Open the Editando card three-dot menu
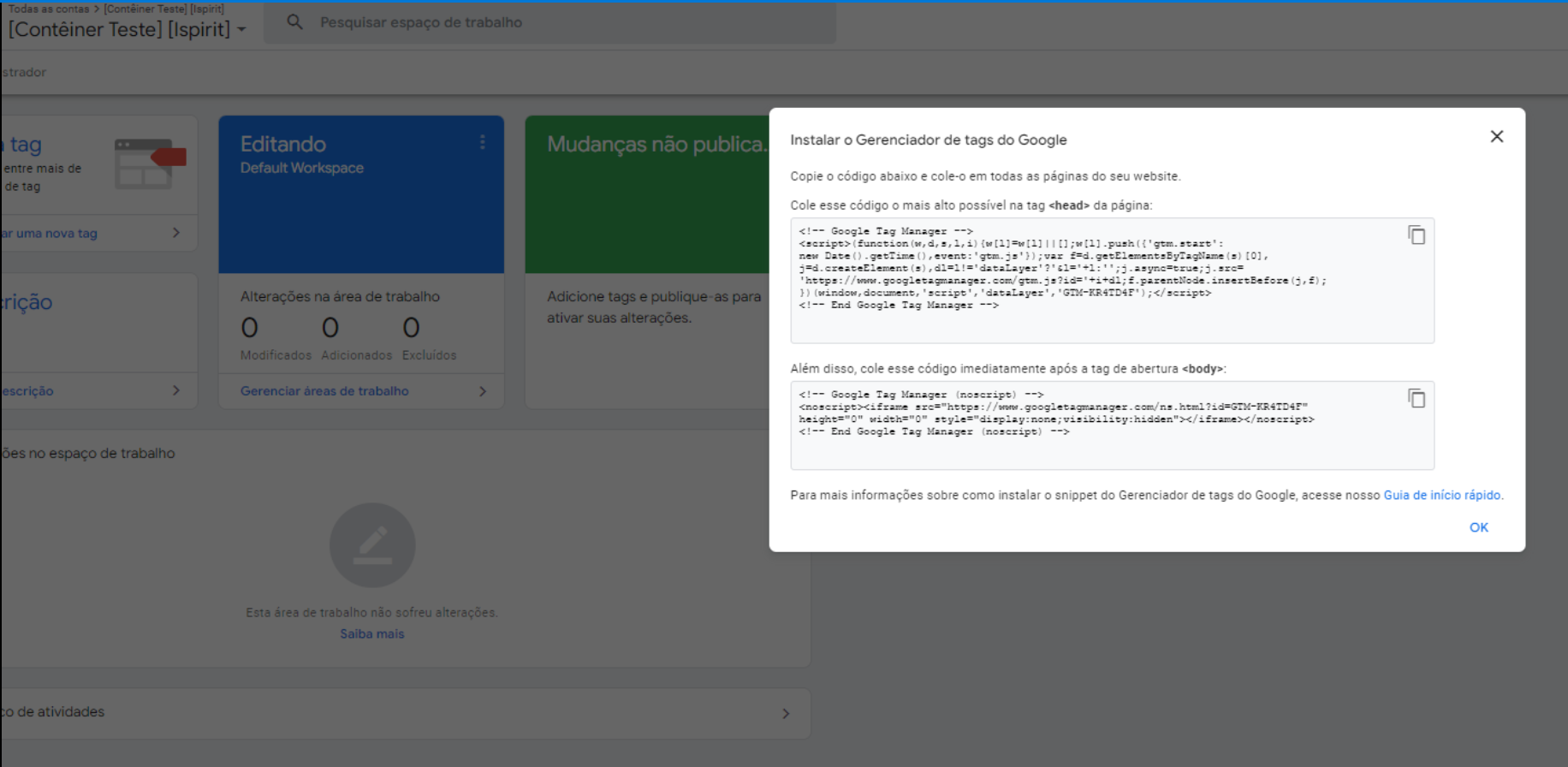Image resolution: width=1568 pixels, height=767 pixels. [483, 142]
